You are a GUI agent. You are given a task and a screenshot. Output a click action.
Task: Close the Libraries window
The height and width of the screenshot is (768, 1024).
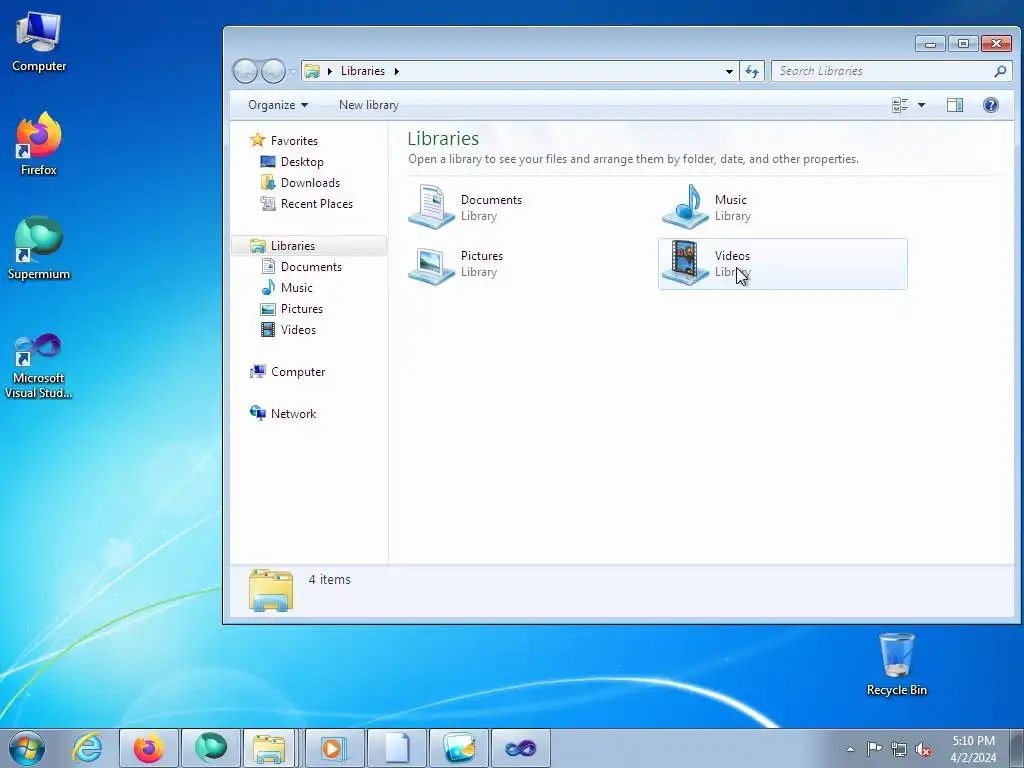[x=996, y=44]
